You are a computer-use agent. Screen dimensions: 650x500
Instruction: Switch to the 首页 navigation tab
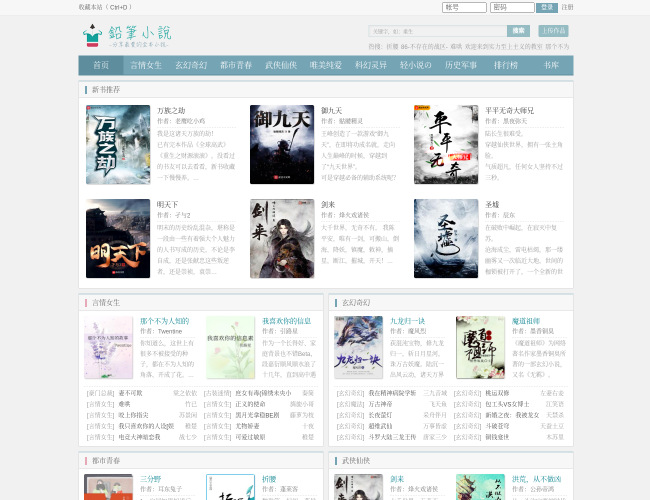tap(101, 65)
